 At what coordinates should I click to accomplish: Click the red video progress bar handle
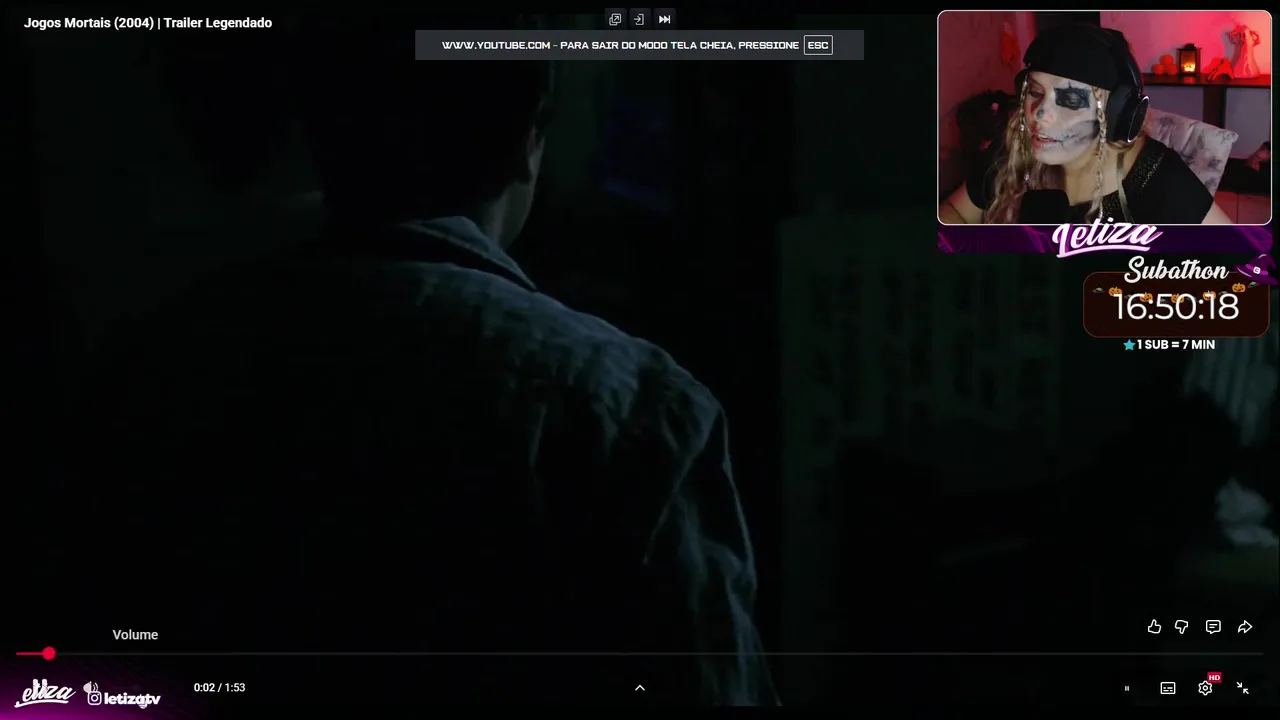(x=48, y=653)
